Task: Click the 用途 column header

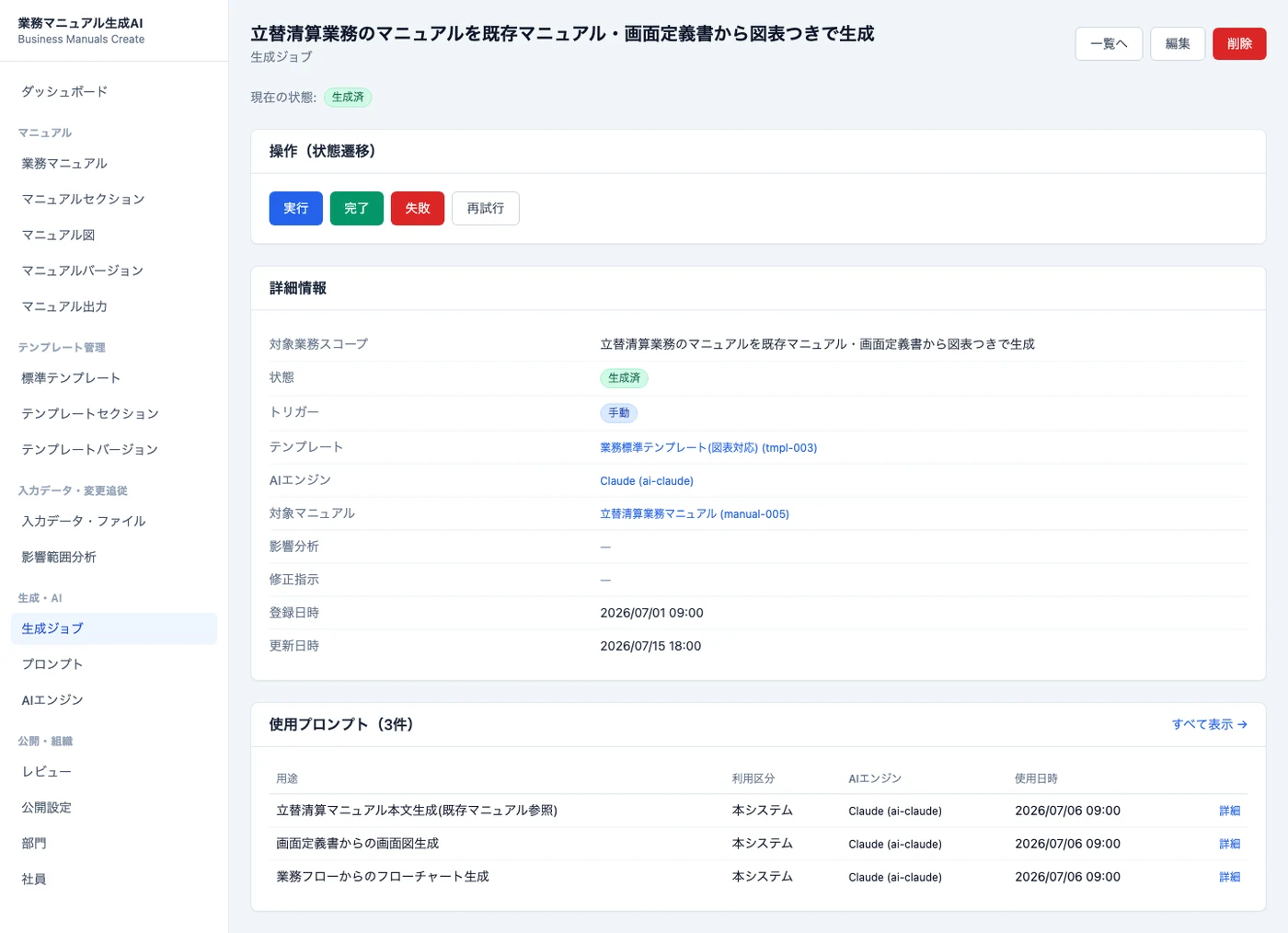Action: pos(287,779)
